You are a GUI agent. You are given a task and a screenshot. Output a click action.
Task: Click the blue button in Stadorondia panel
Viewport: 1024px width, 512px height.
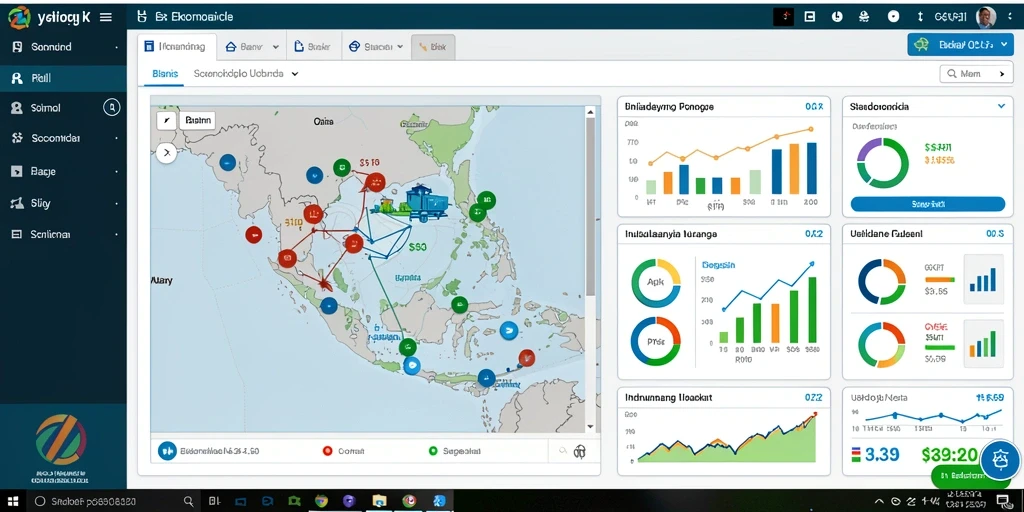927,204
